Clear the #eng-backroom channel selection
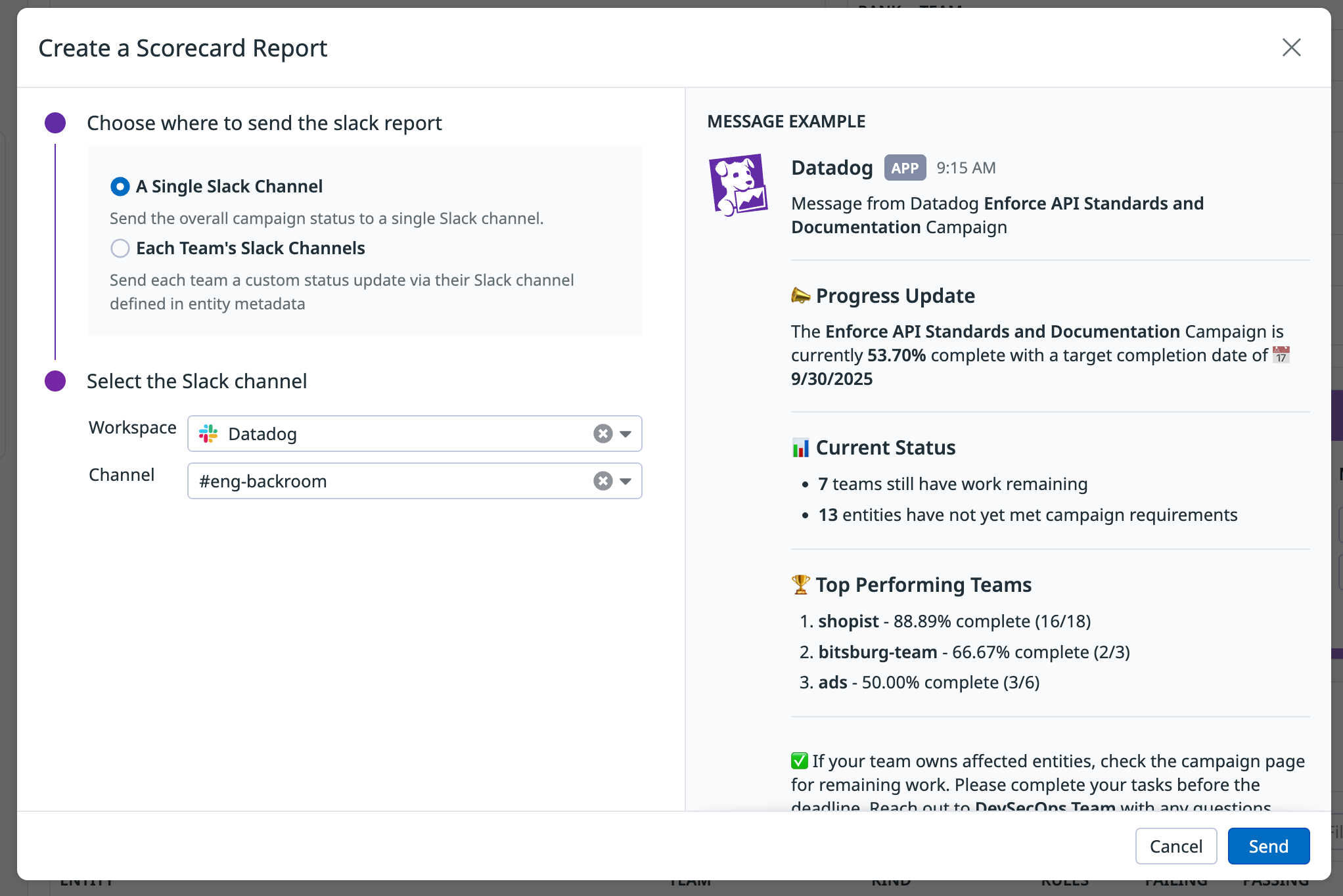1343x896 pixels. coord(603,481)
